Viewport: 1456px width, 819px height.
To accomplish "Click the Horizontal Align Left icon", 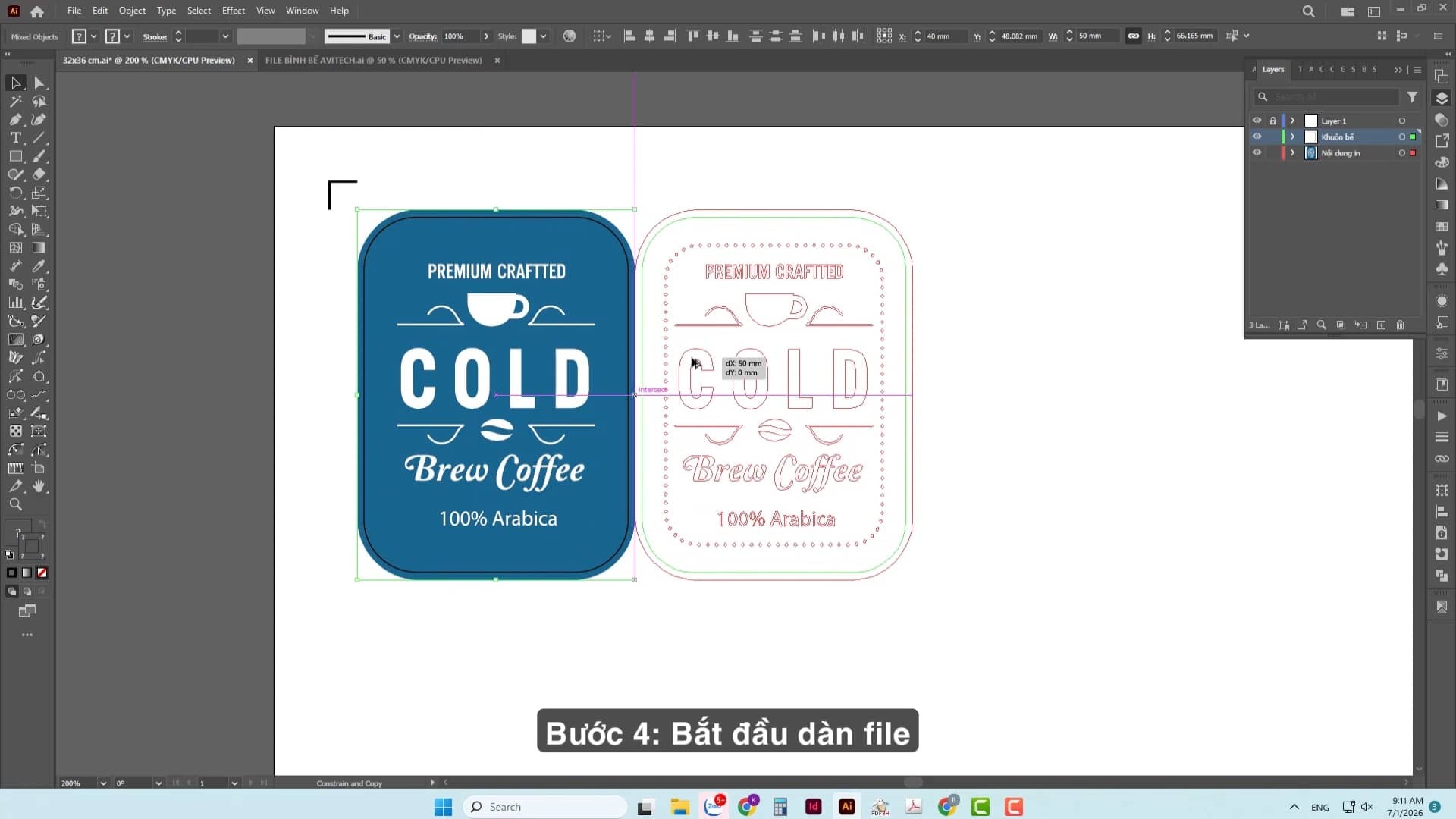I will point(629,36).
